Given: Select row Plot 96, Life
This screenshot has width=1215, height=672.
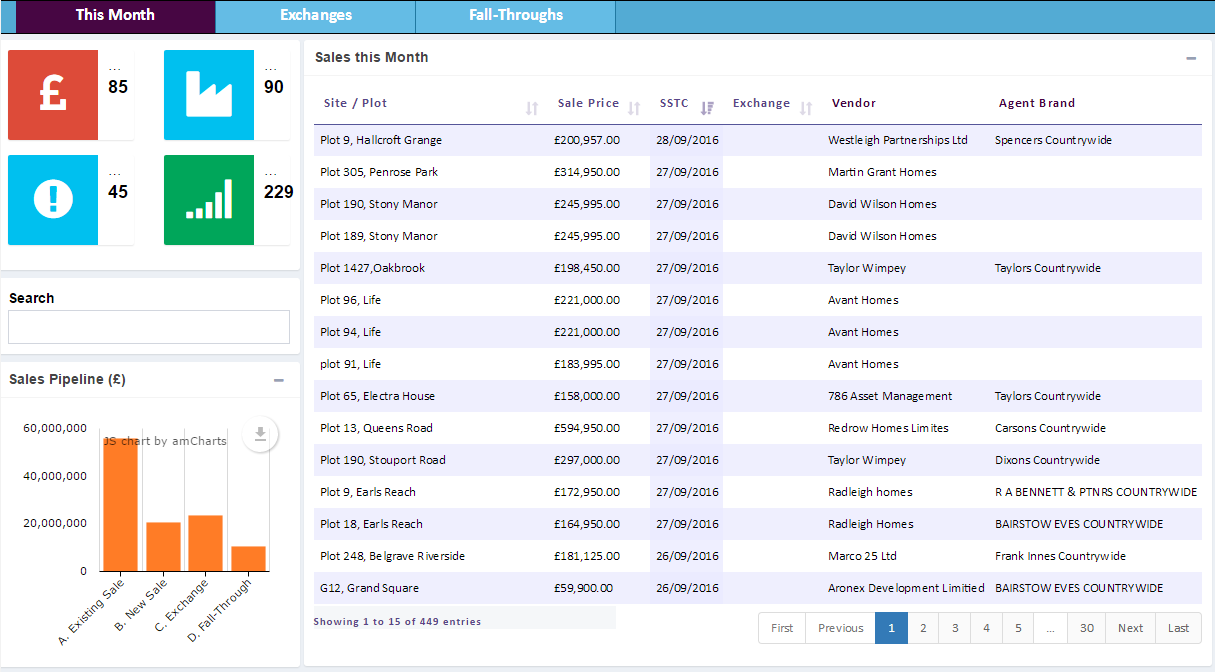Looking at the screenshot, I should pyautogui.click(x=758, y=300).
